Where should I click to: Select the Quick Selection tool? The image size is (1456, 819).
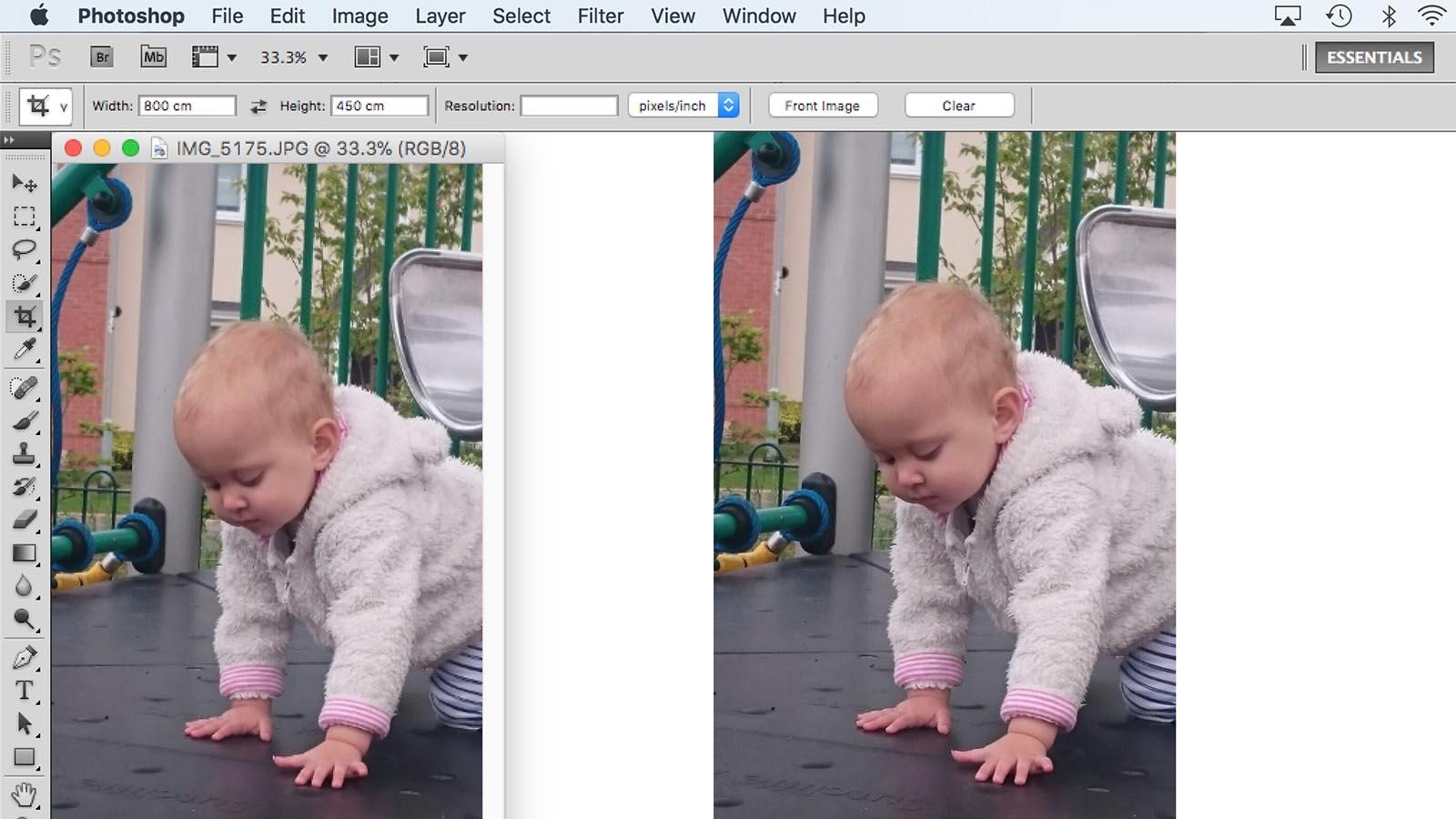point(25,283)
